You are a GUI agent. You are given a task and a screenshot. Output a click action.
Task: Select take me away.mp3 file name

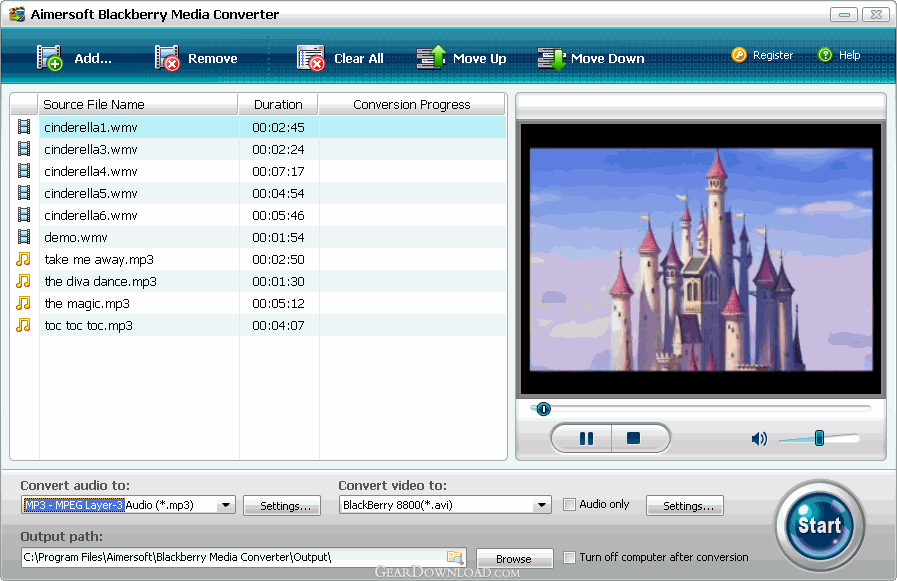coord(99,260)
